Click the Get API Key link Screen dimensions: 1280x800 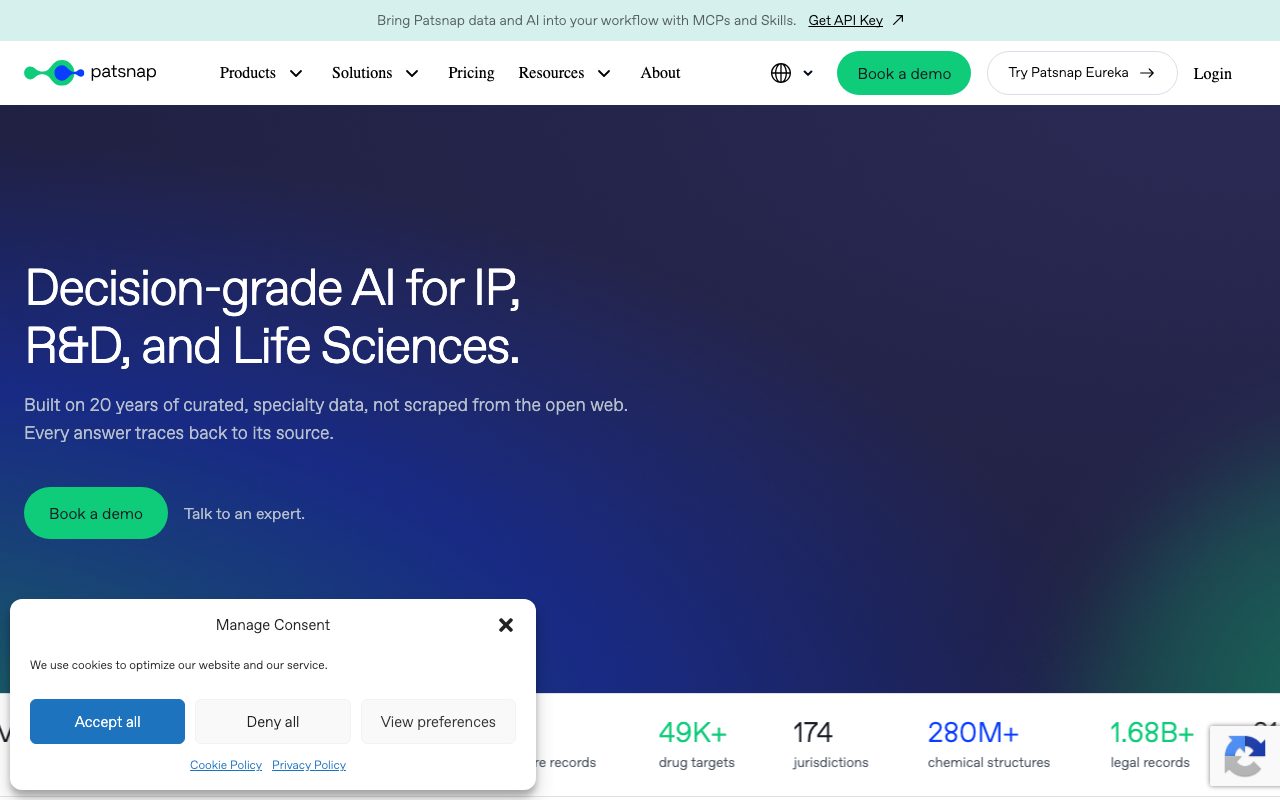[x=845, y=20]
